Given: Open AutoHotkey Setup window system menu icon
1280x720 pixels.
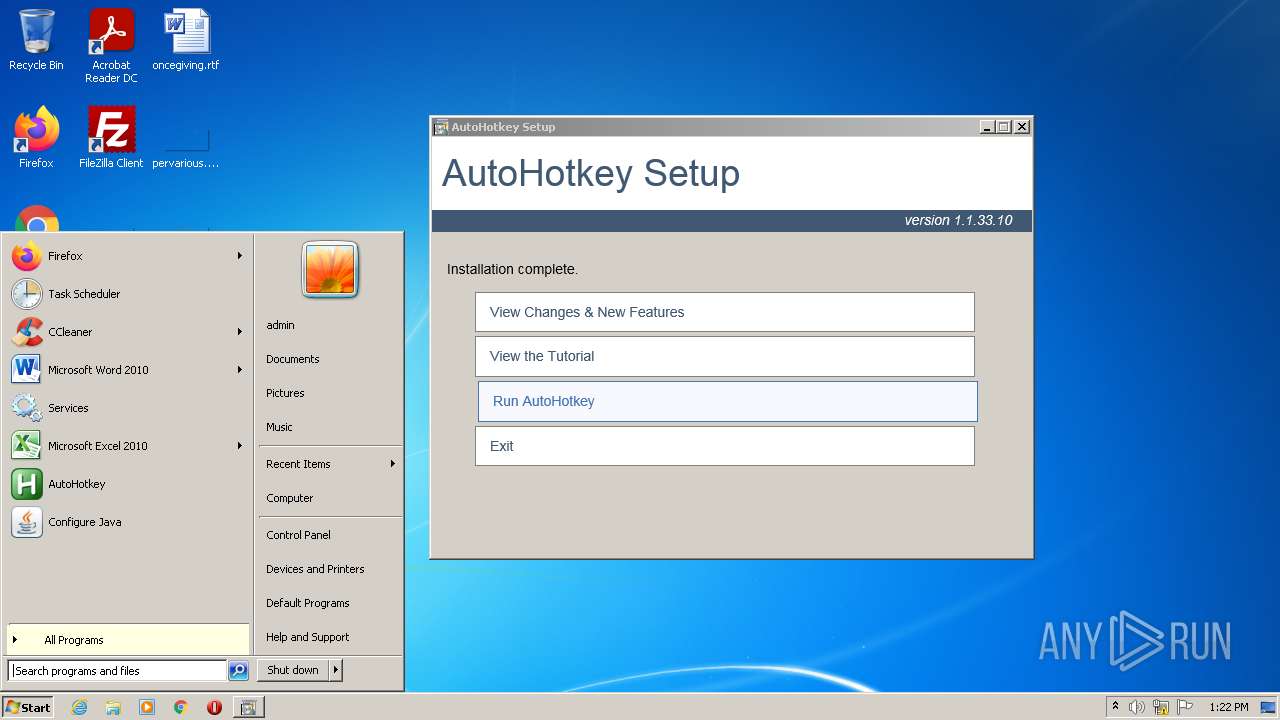Looking at the screenshot, I should 441,127.
